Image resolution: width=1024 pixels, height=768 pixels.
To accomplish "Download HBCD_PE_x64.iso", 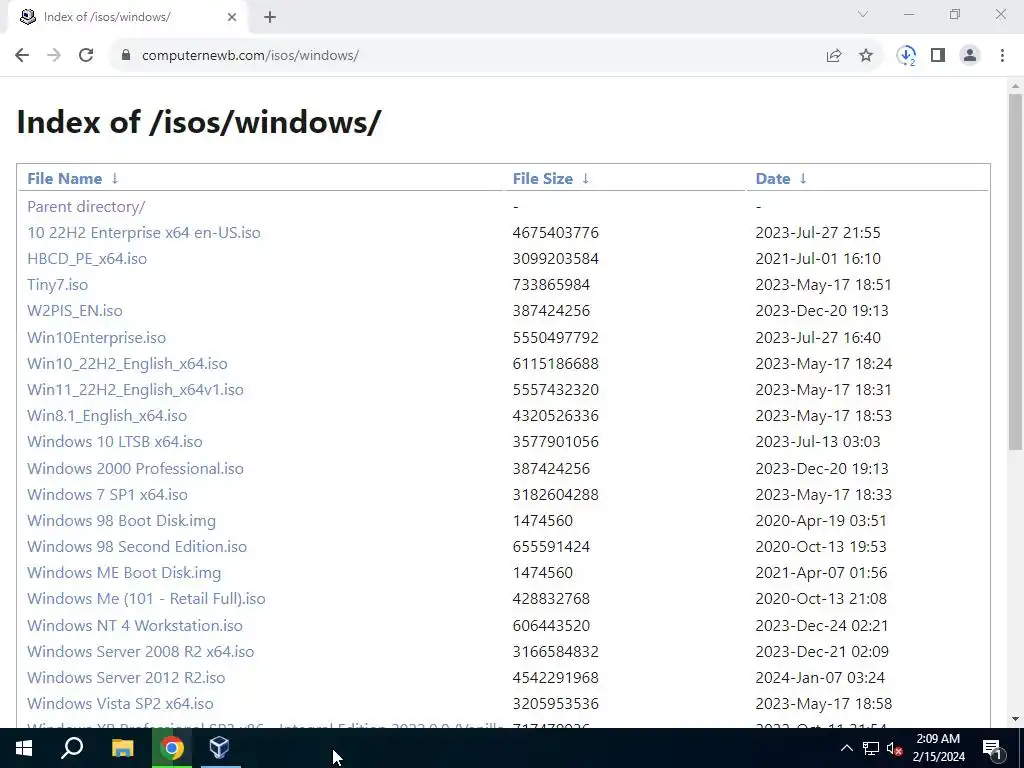I will click(x=87, y=259).
